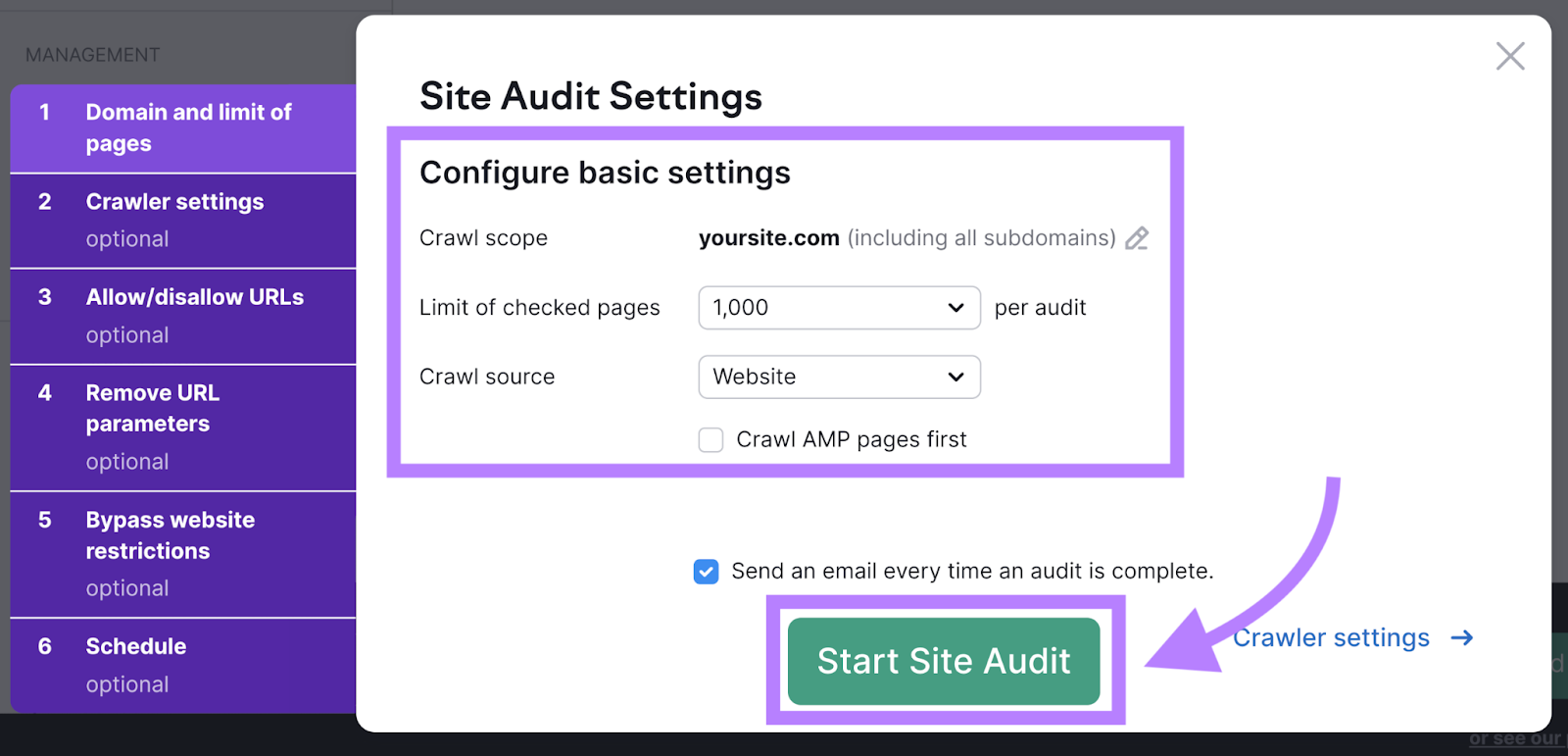The image size is (1568, 756).
Task: Follow the Crawler settings link
Action: (x=1331, y=638)
